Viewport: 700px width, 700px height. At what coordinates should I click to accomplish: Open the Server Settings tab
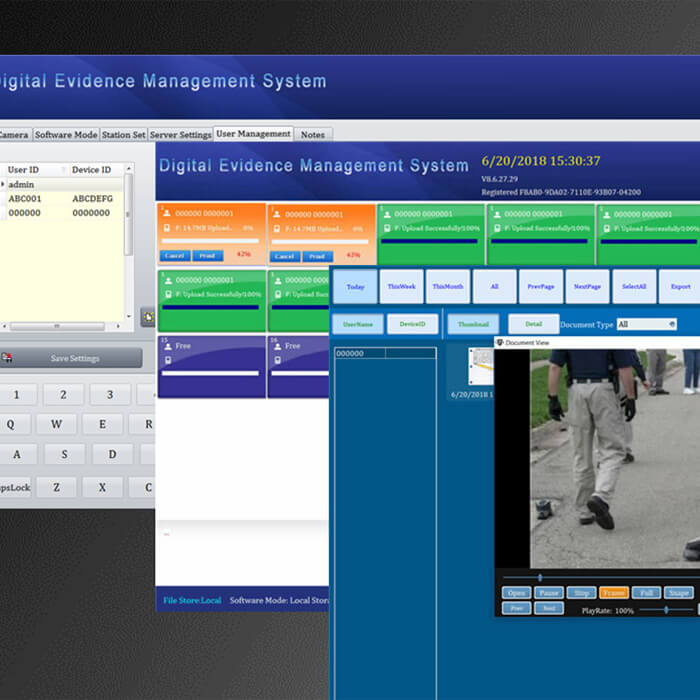[x=181, y=134]
